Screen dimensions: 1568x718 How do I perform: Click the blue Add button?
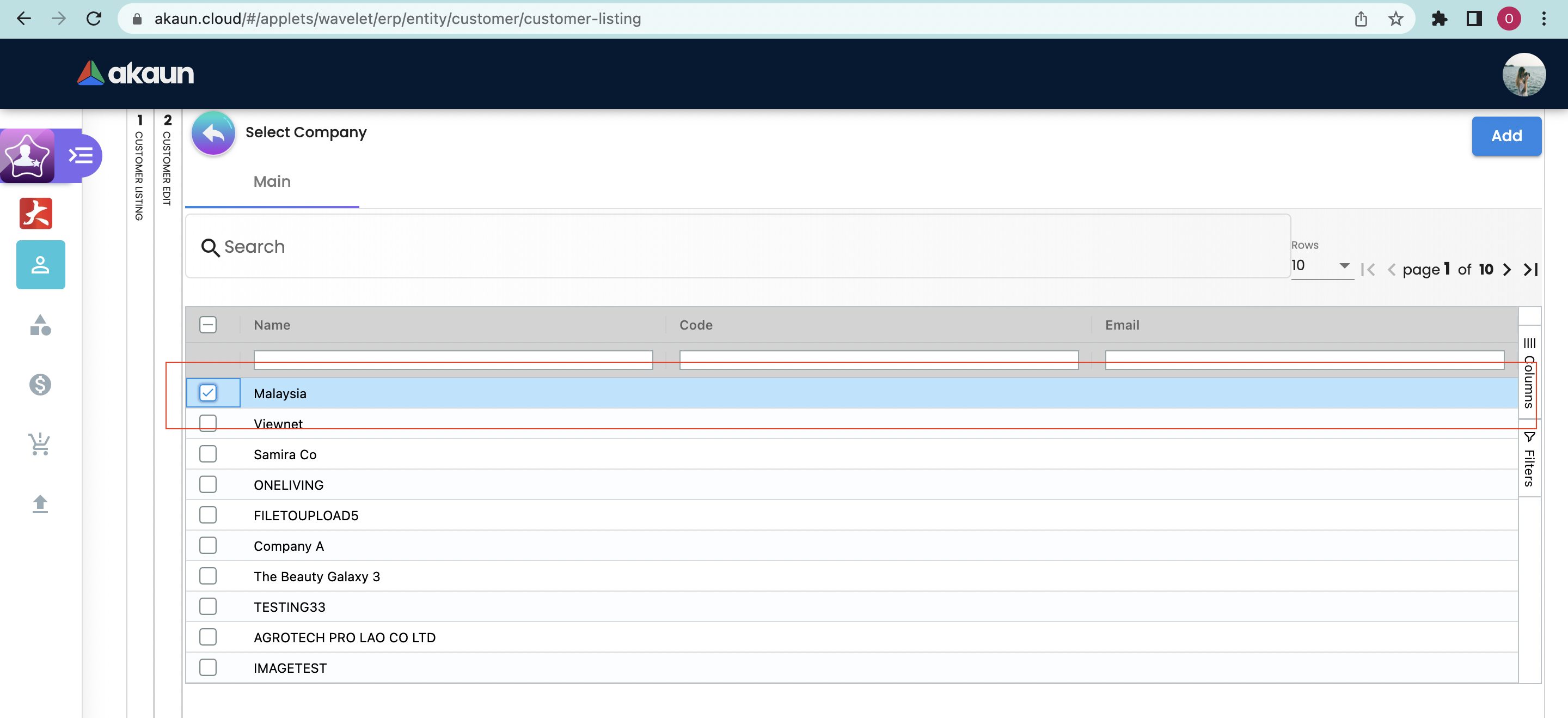point(1506,136)
